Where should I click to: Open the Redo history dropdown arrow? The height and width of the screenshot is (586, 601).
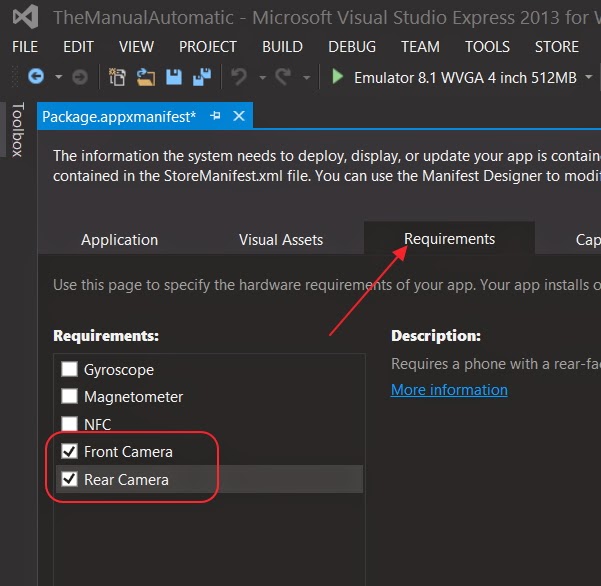tap(306, 78)
